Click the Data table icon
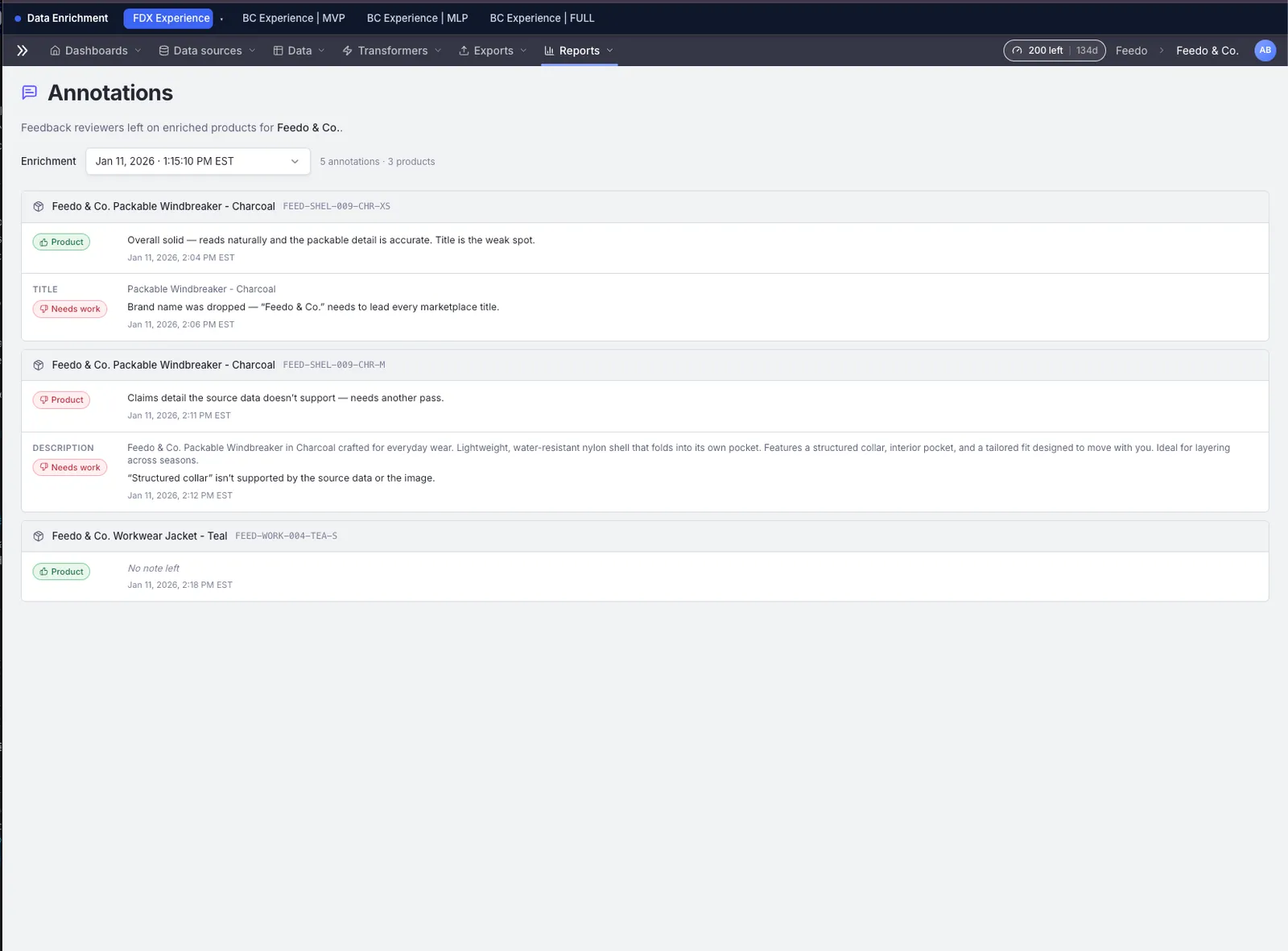This screenshot has height=951, width=1288. click(278, 50)
